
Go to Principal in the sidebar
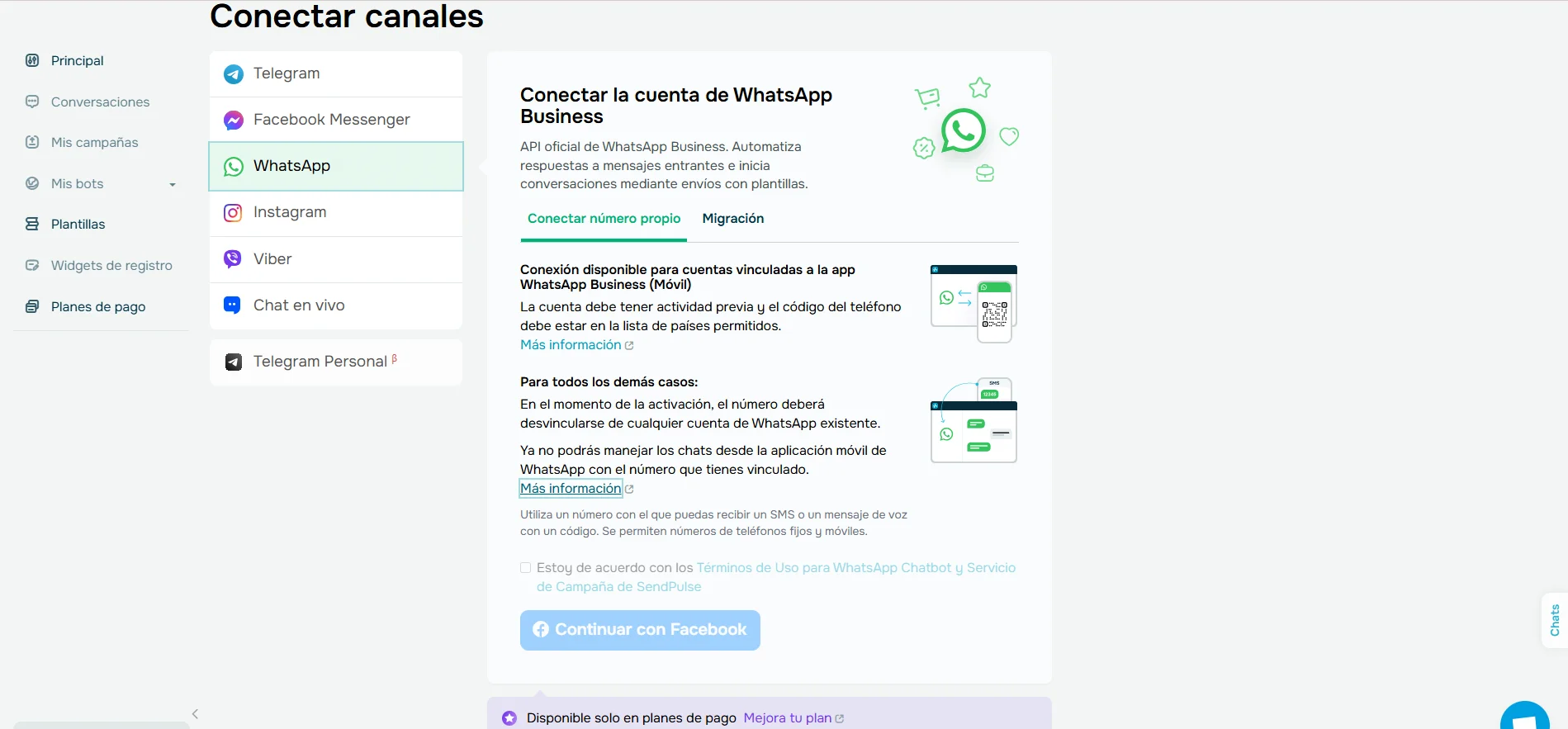pos(78,60)
